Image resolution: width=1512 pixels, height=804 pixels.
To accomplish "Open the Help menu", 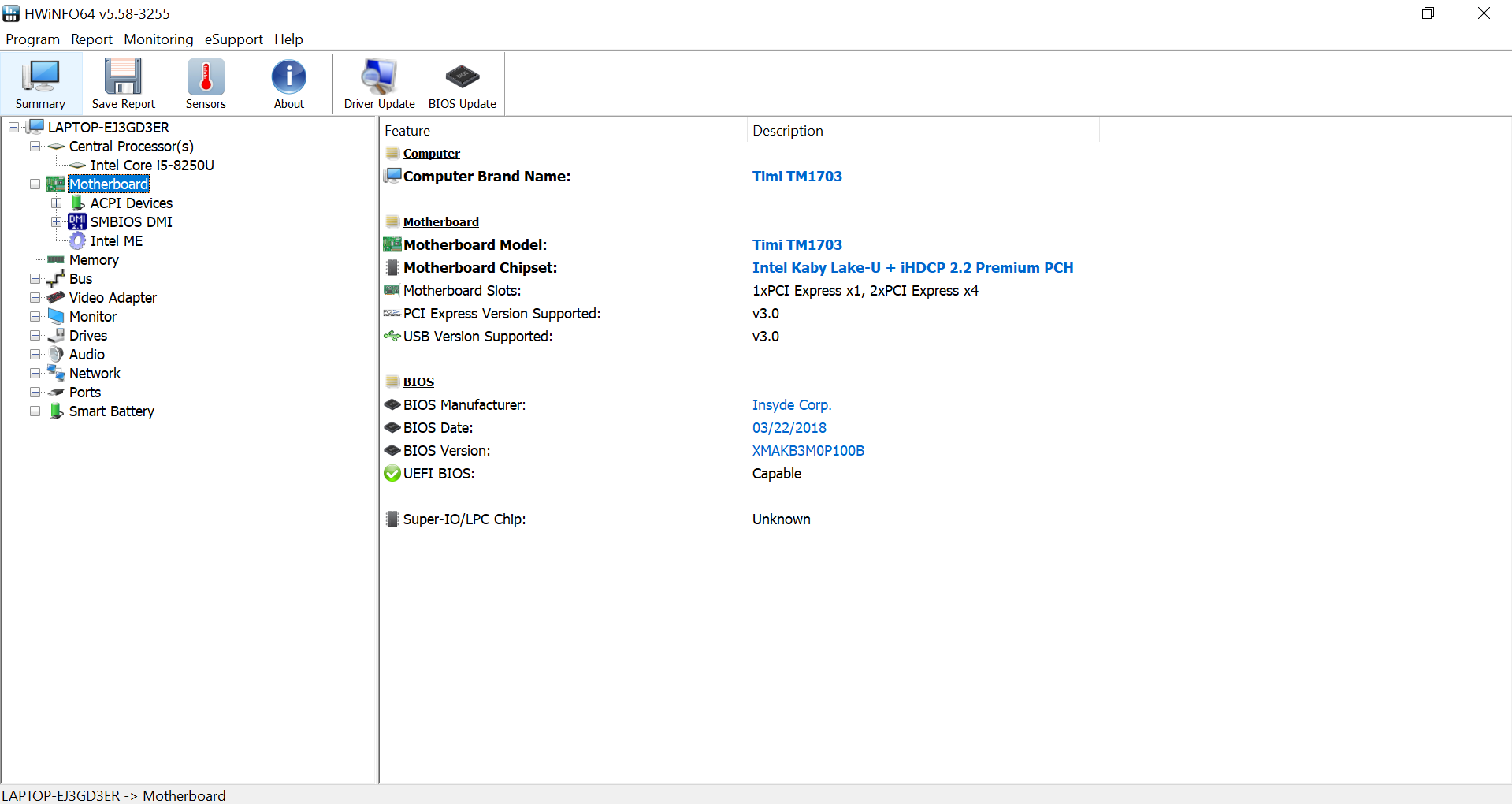I will pyautogui.click(x=288, y=39).
